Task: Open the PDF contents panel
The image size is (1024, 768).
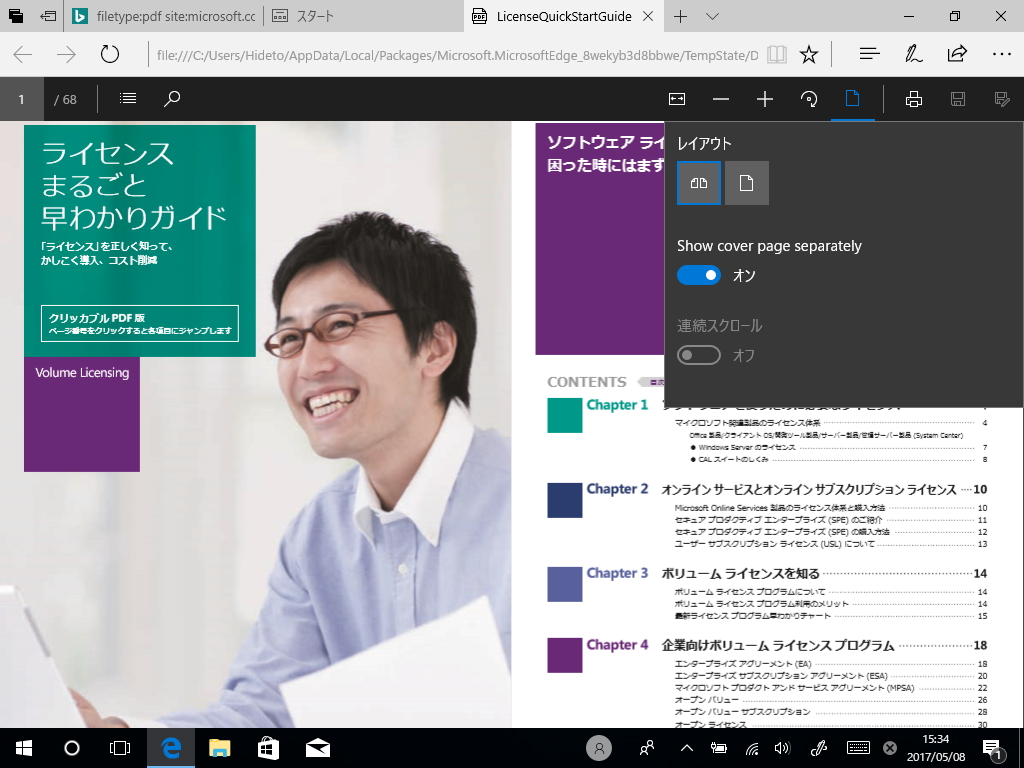Action: pos(127,99)
